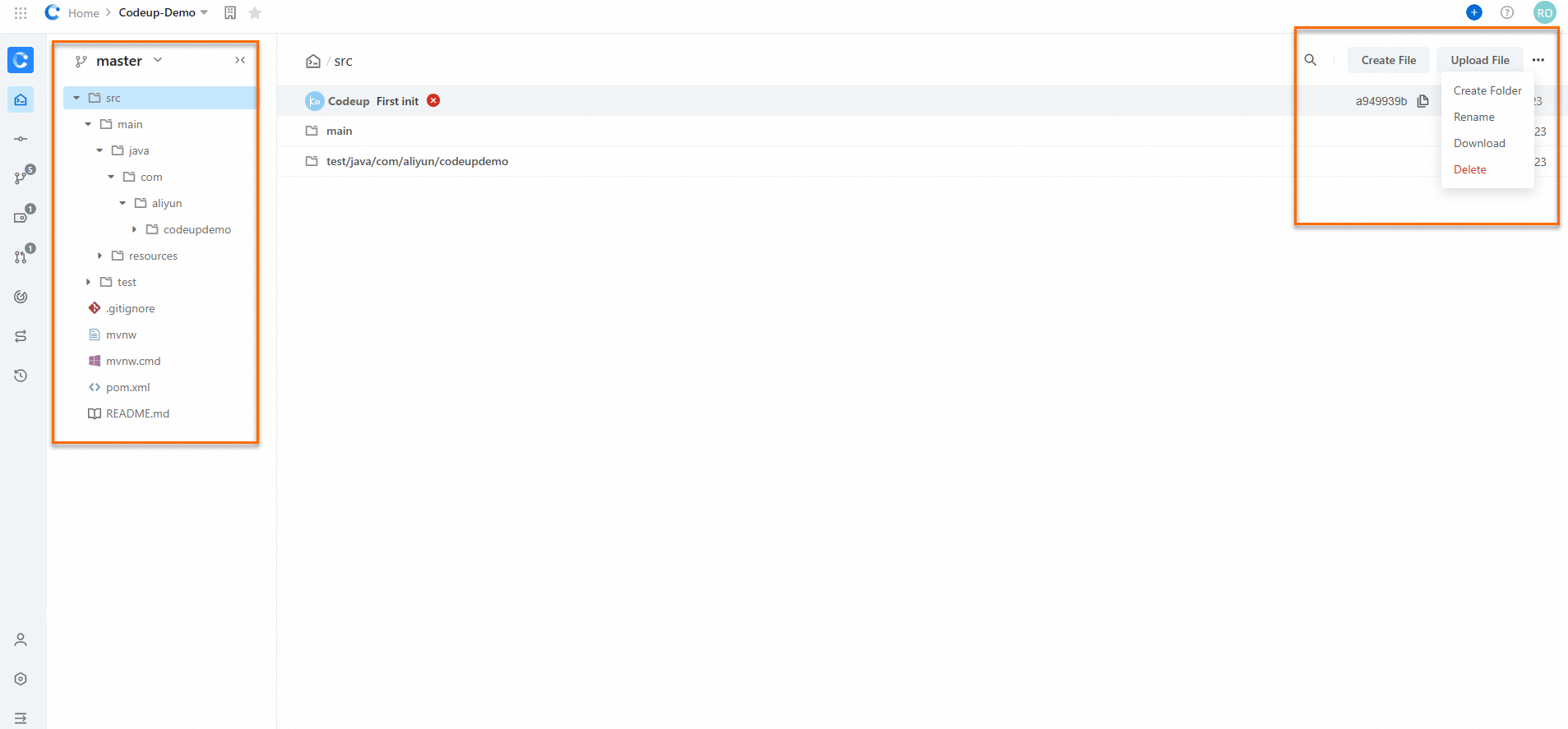This screenshot has height=729, width=1568.
Task: Expand the test folder arrow
Action: click(88, 282)
